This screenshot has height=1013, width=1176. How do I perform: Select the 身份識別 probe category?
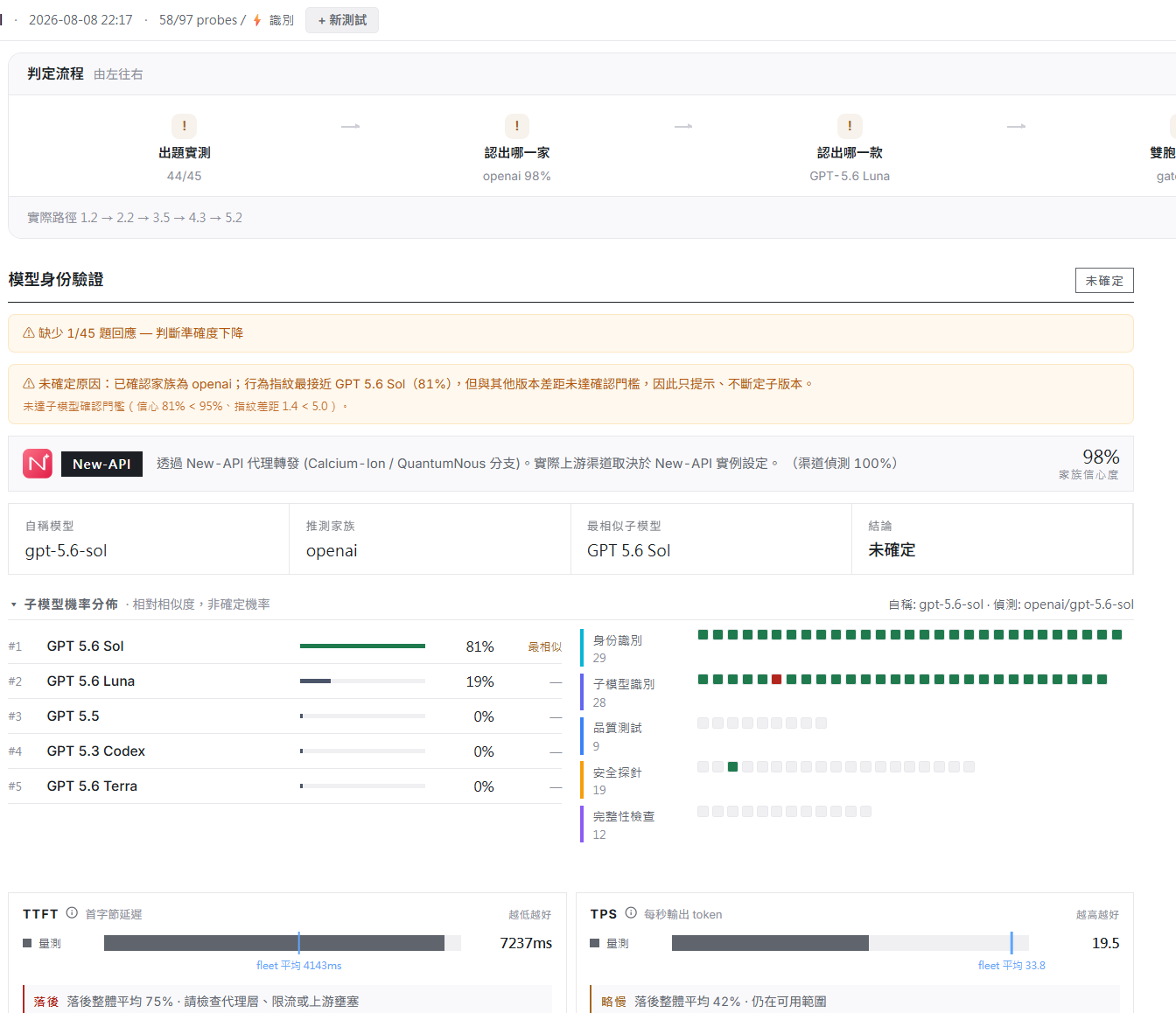point(618,648)
